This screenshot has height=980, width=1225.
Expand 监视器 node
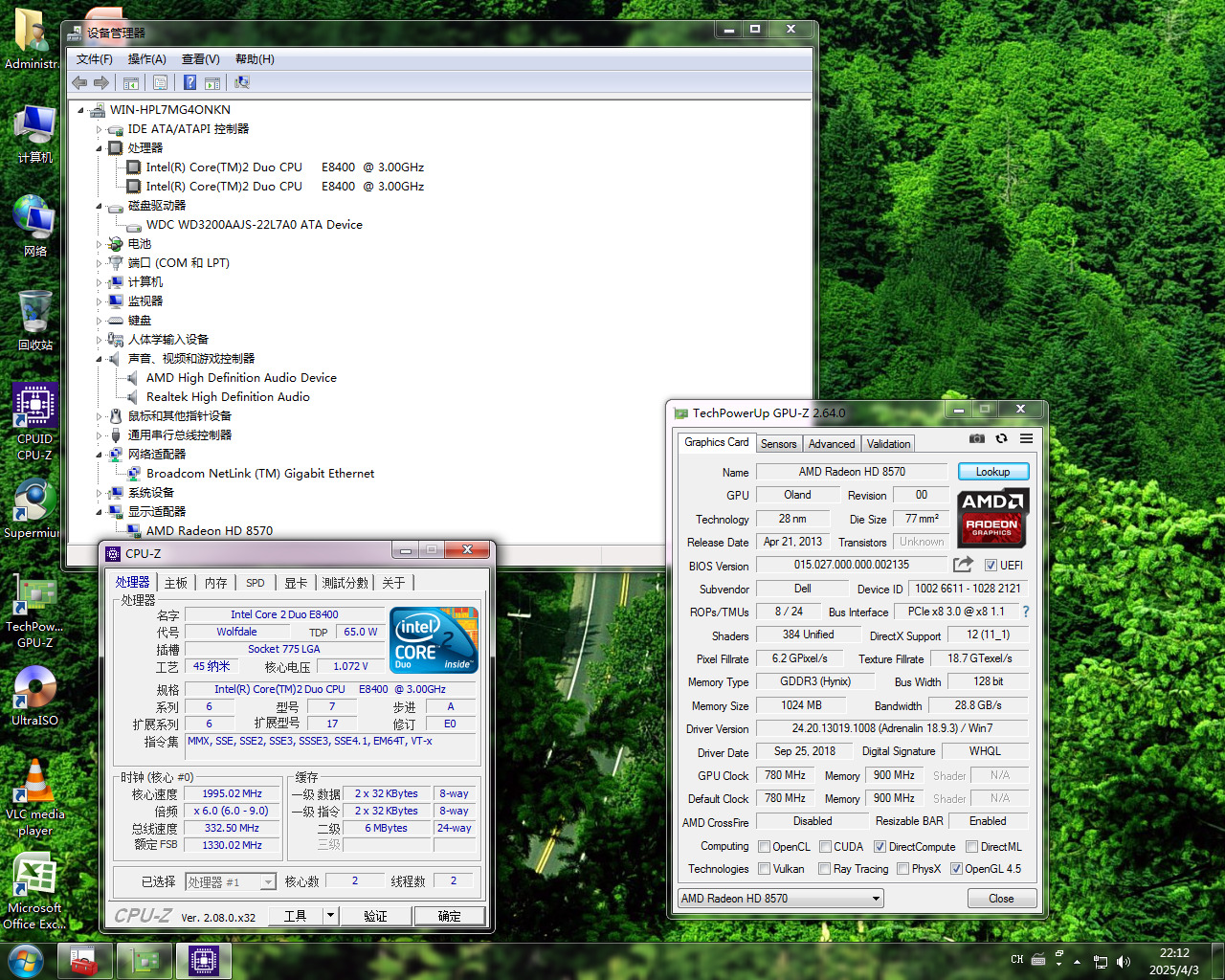[99, 301]
